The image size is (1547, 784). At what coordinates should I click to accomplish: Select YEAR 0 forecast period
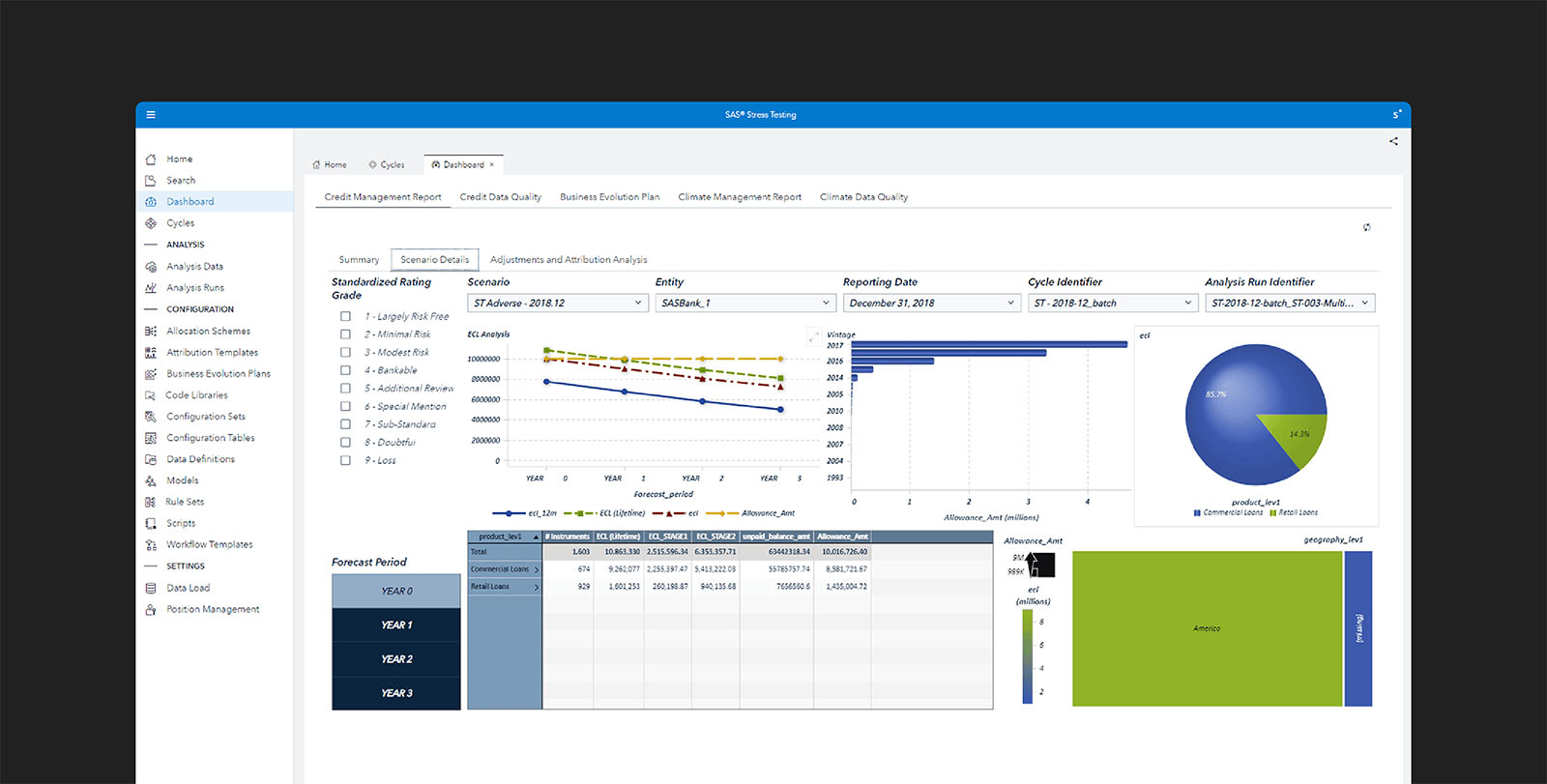click(396, 591)
